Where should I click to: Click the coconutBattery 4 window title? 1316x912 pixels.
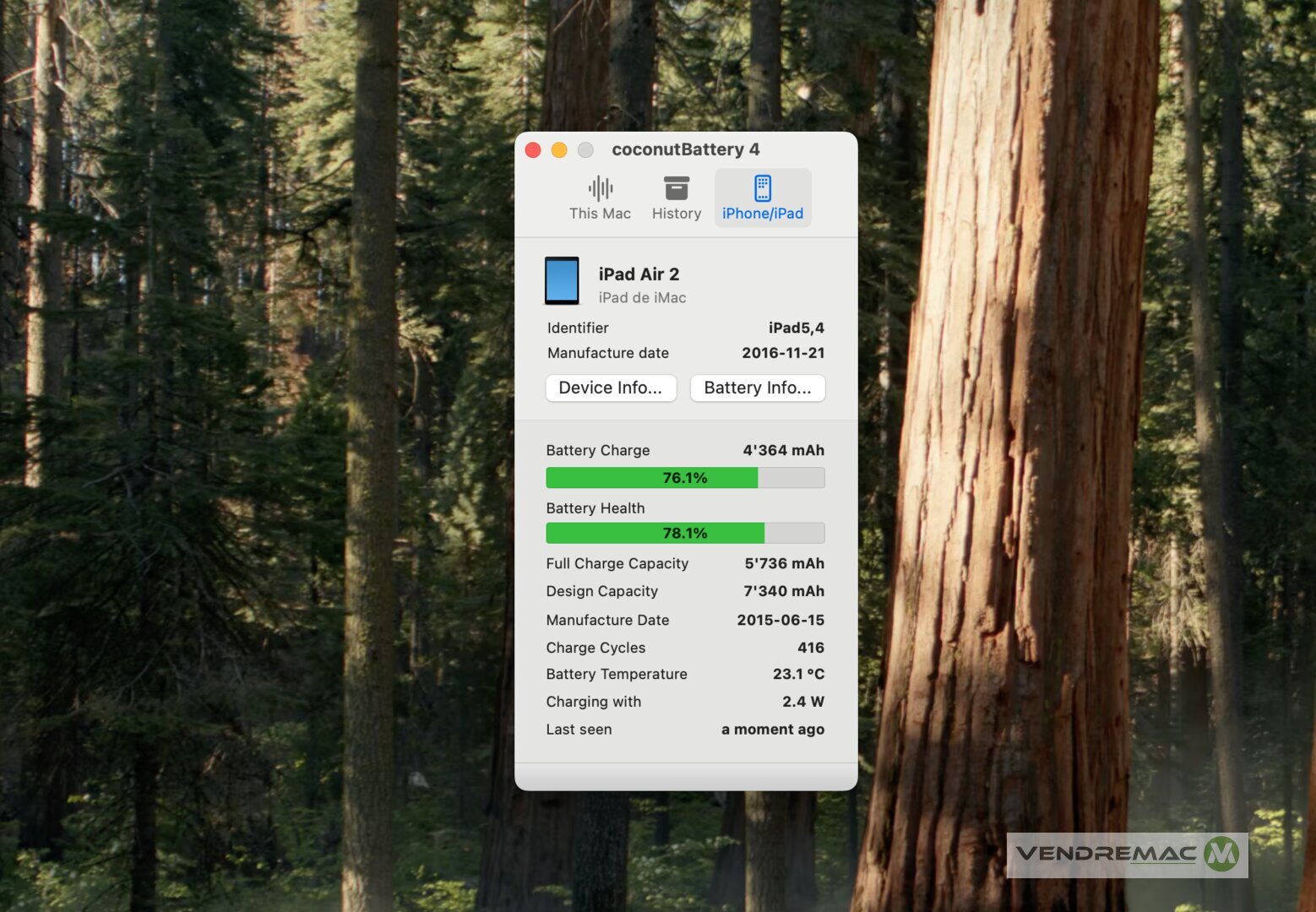686,149
